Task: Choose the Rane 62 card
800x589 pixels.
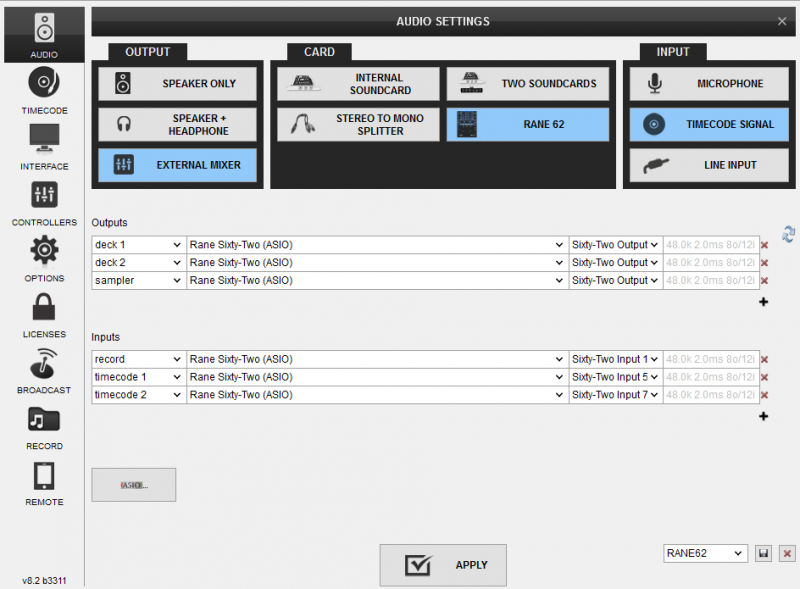Action: point(528,125)
